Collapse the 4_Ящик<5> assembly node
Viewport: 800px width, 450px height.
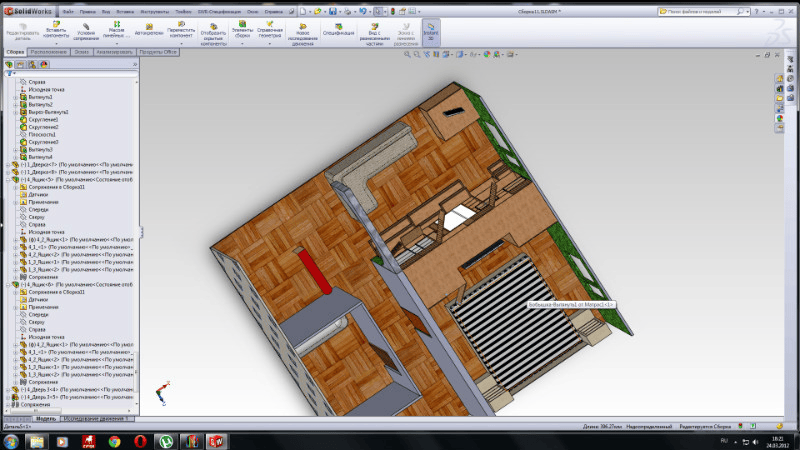coord(7,180)
